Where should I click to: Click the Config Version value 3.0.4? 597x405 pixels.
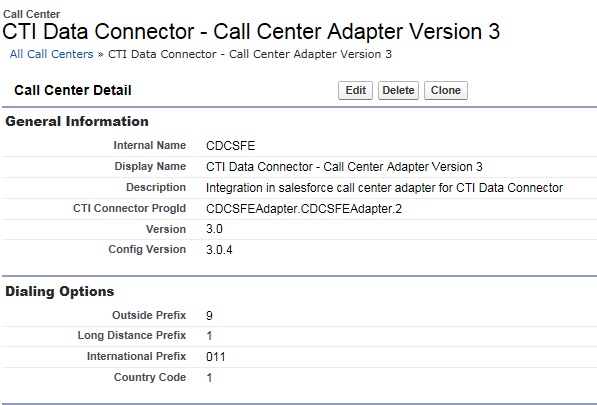tap(219, 250)
